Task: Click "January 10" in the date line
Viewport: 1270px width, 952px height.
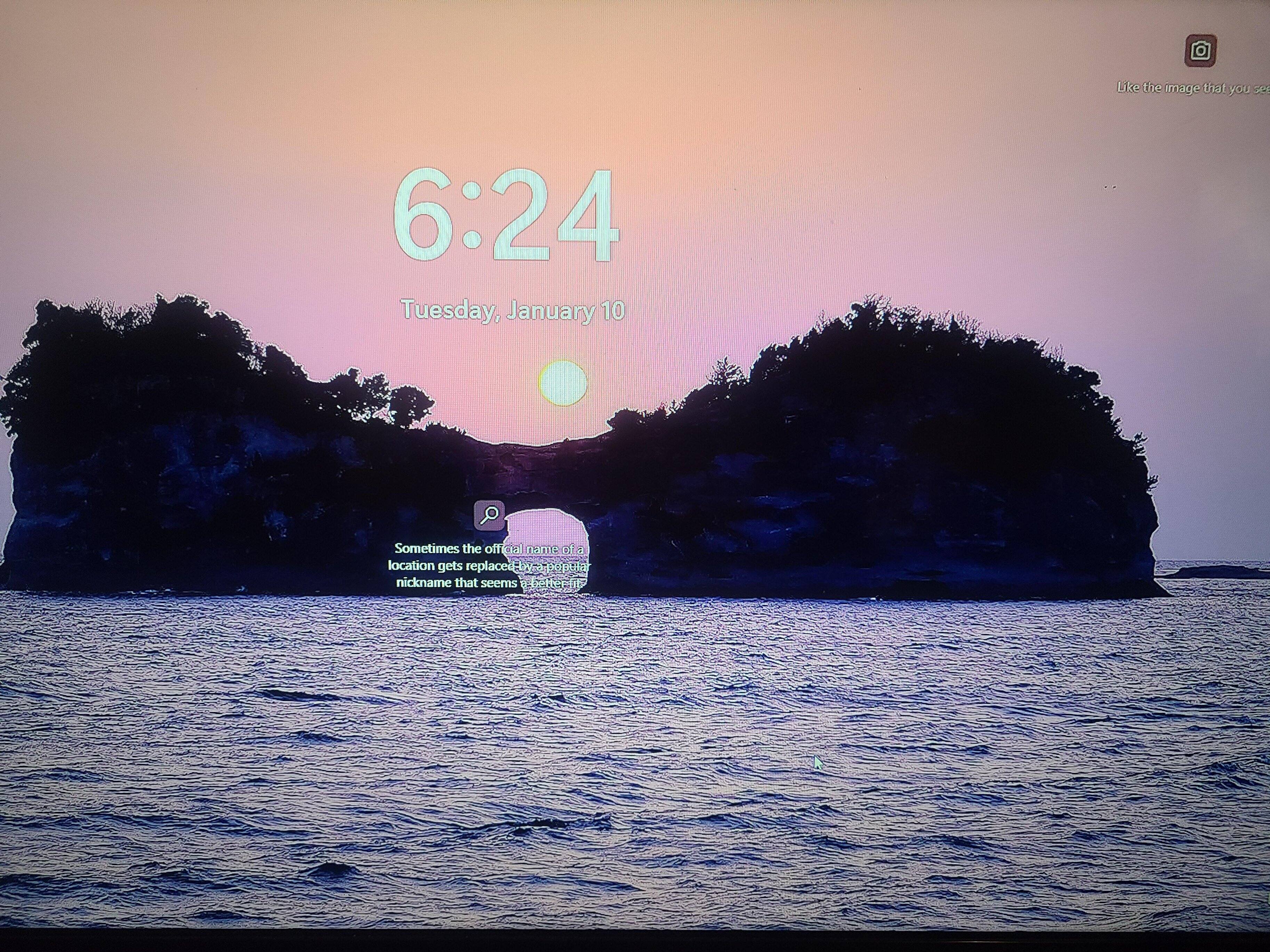Action: pyautogui.click(x=565, y=310)
